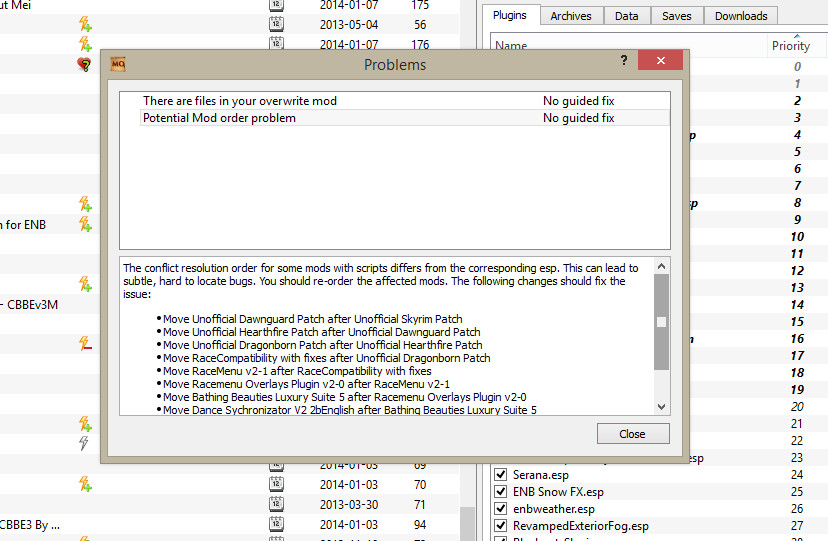
Task: Click the conflict lightning icon with red minus
Action: [85, 343]
